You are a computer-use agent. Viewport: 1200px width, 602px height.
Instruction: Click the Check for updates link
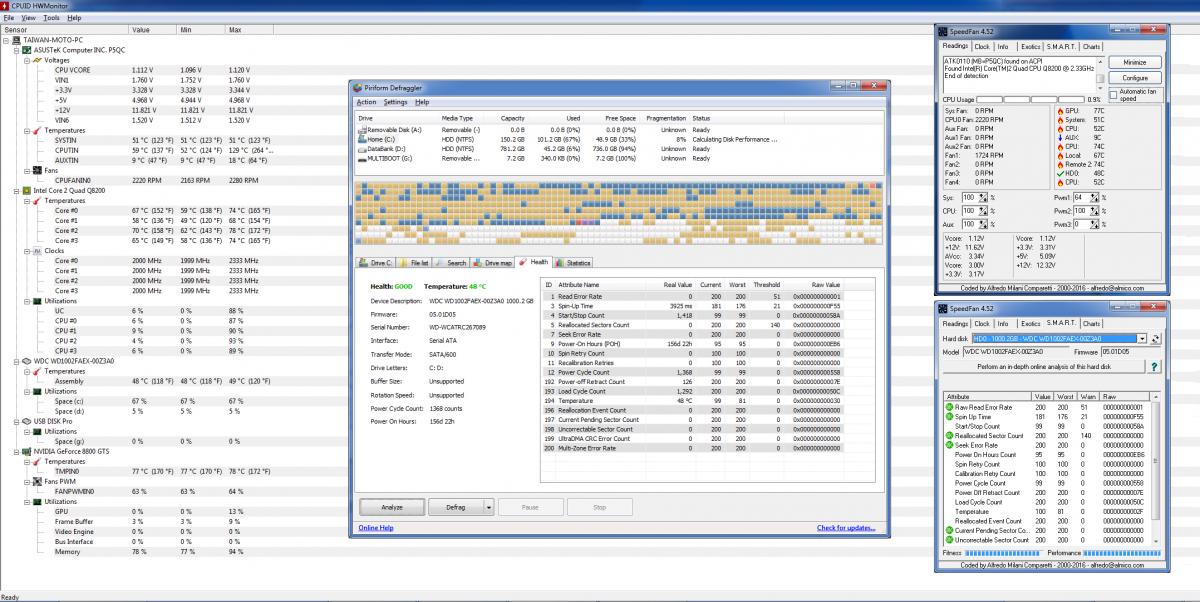click(x=846, y=528)
